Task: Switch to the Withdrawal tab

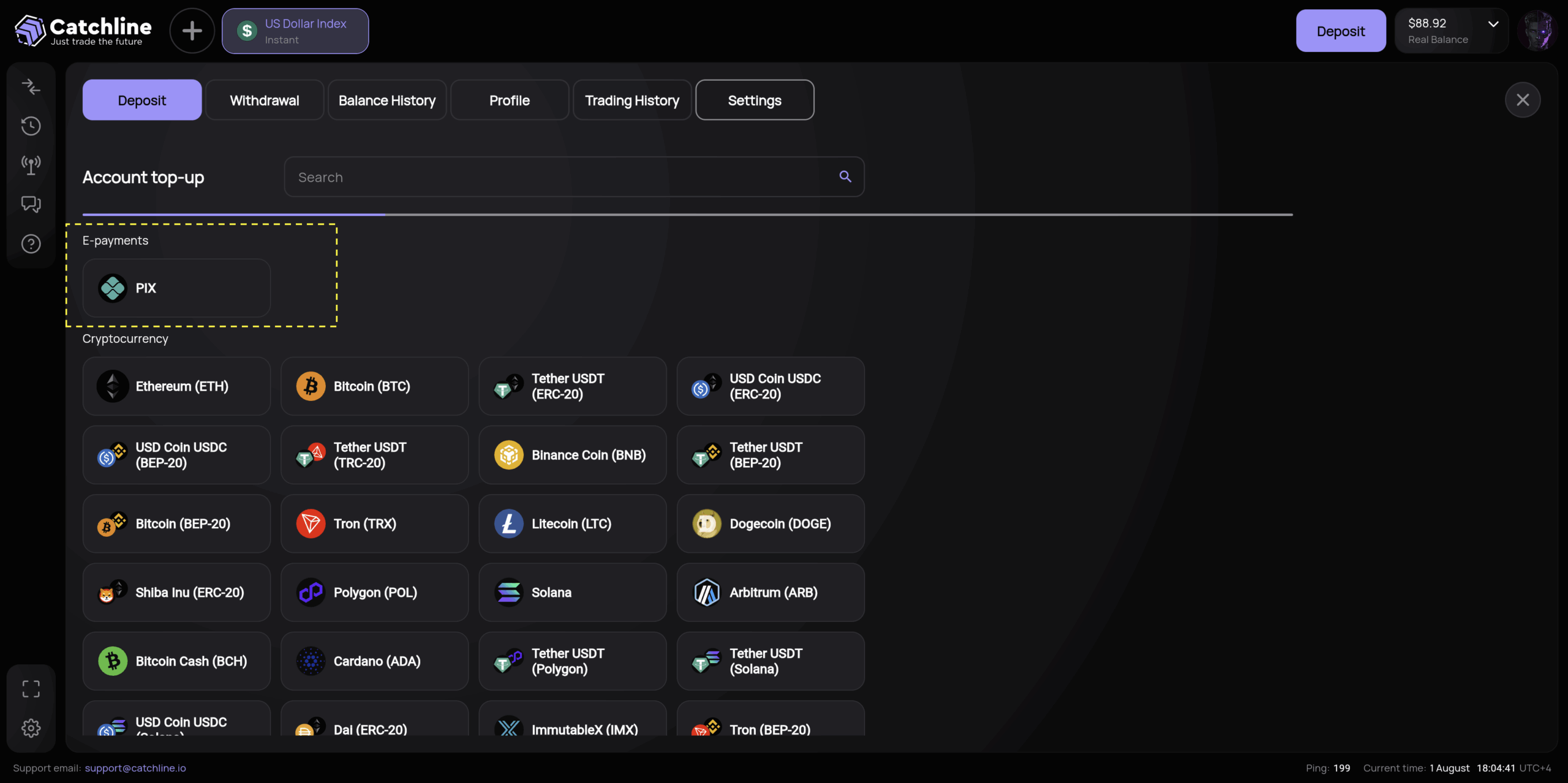Action: 265,100
